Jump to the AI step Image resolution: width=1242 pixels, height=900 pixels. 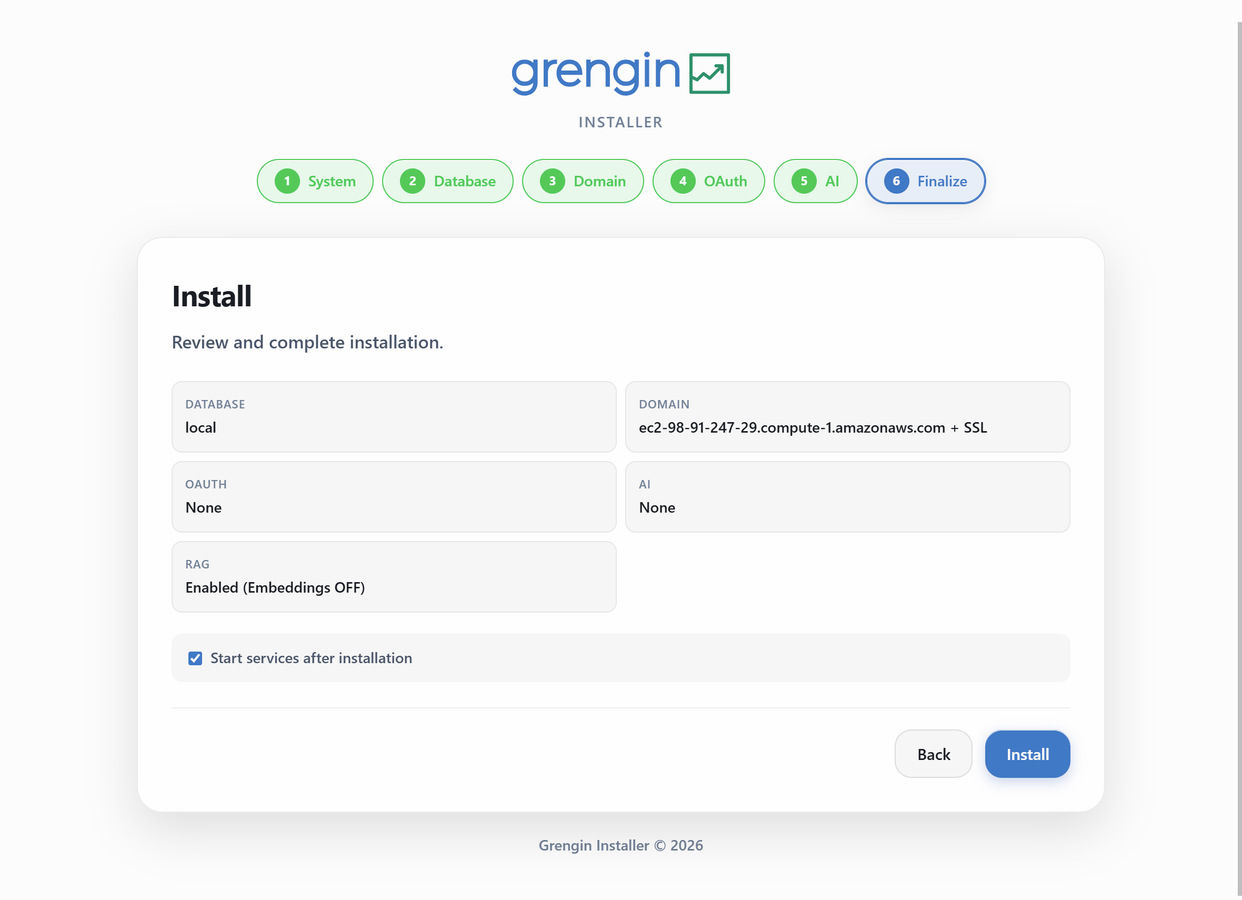816,181
